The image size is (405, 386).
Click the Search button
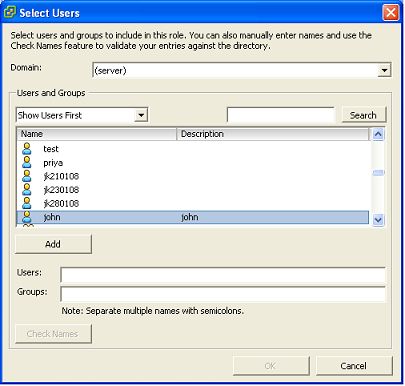(x=363, y=115)
